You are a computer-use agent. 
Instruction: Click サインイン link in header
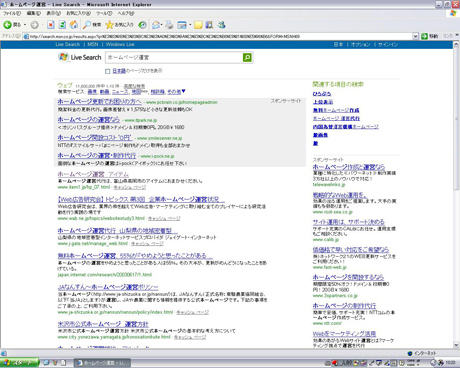(388, 45)
